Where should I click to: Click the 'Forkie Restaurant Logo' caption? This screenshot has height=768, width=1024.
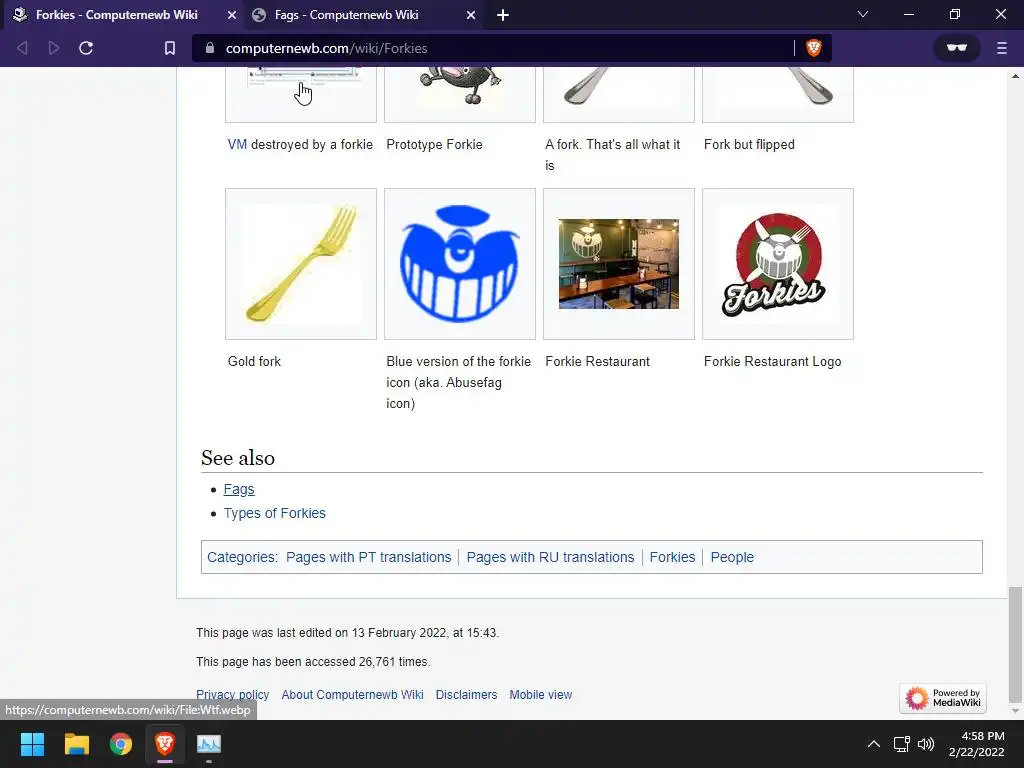tap(773, 361)
